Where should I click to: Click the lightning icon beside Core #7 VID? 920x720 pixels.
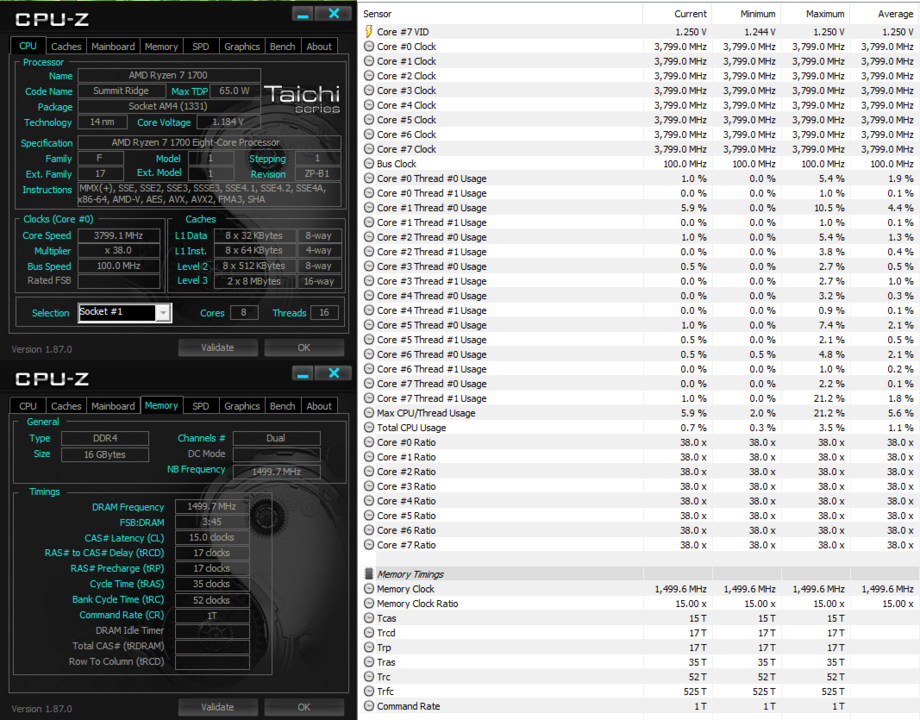pos(369,31)
